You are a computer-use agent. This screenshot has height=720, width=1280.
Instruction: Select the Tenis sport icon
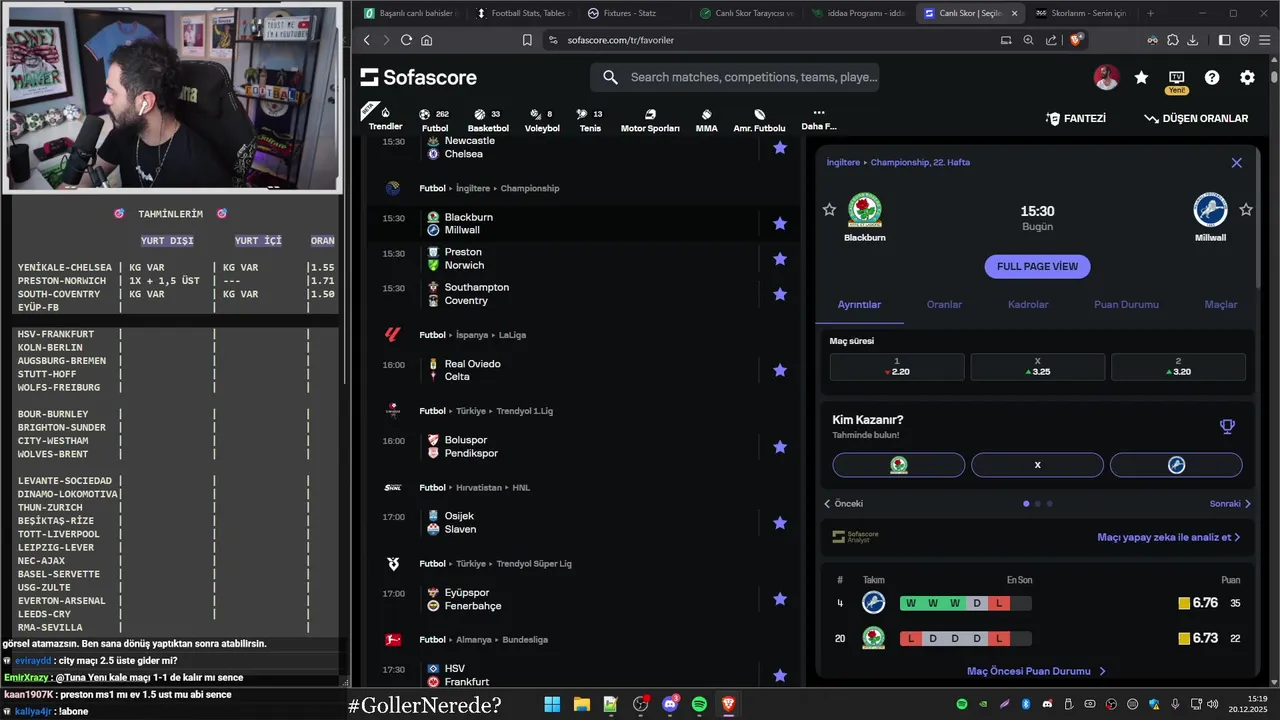[590, 120]
